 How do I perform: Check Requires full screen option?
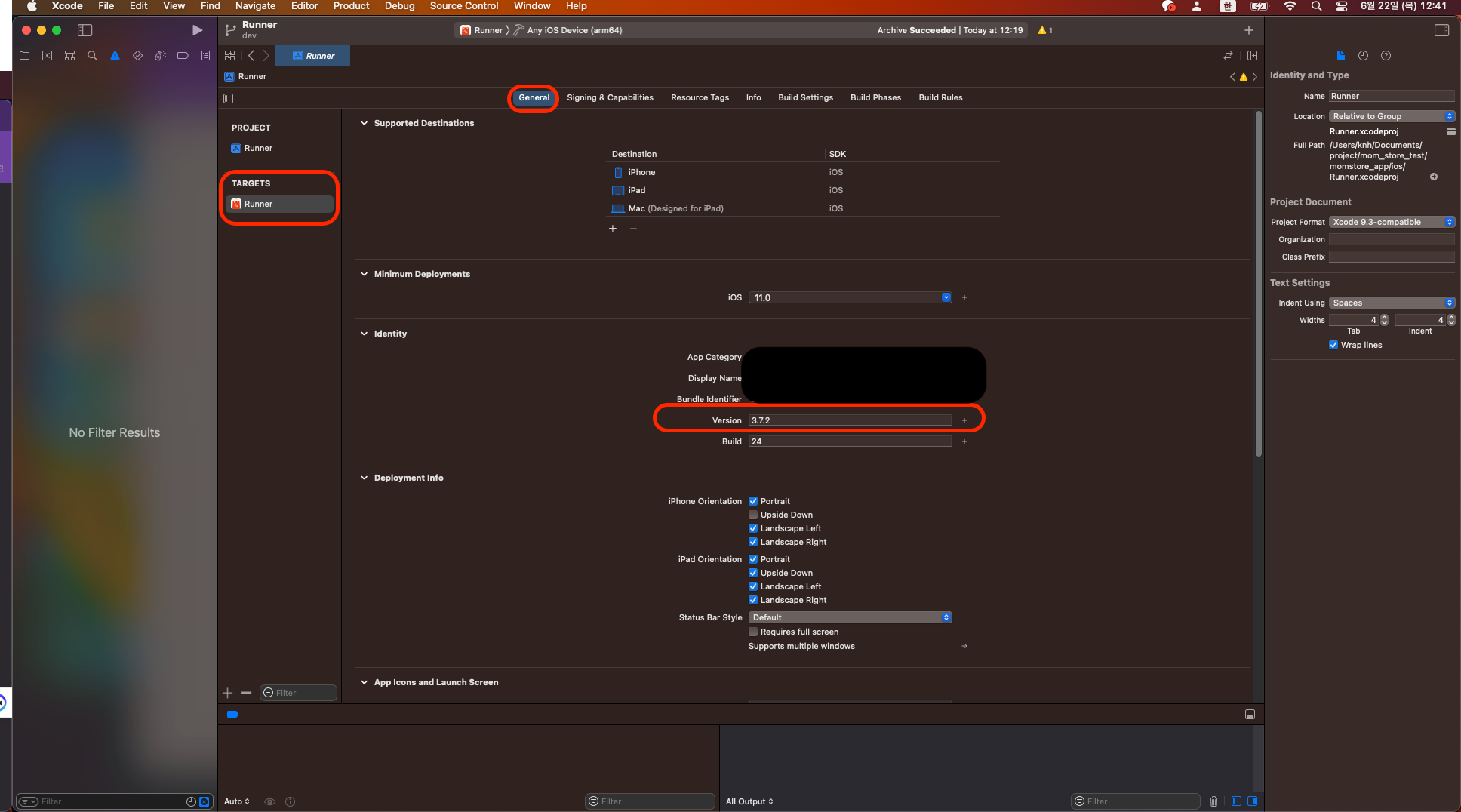point(753,632)
